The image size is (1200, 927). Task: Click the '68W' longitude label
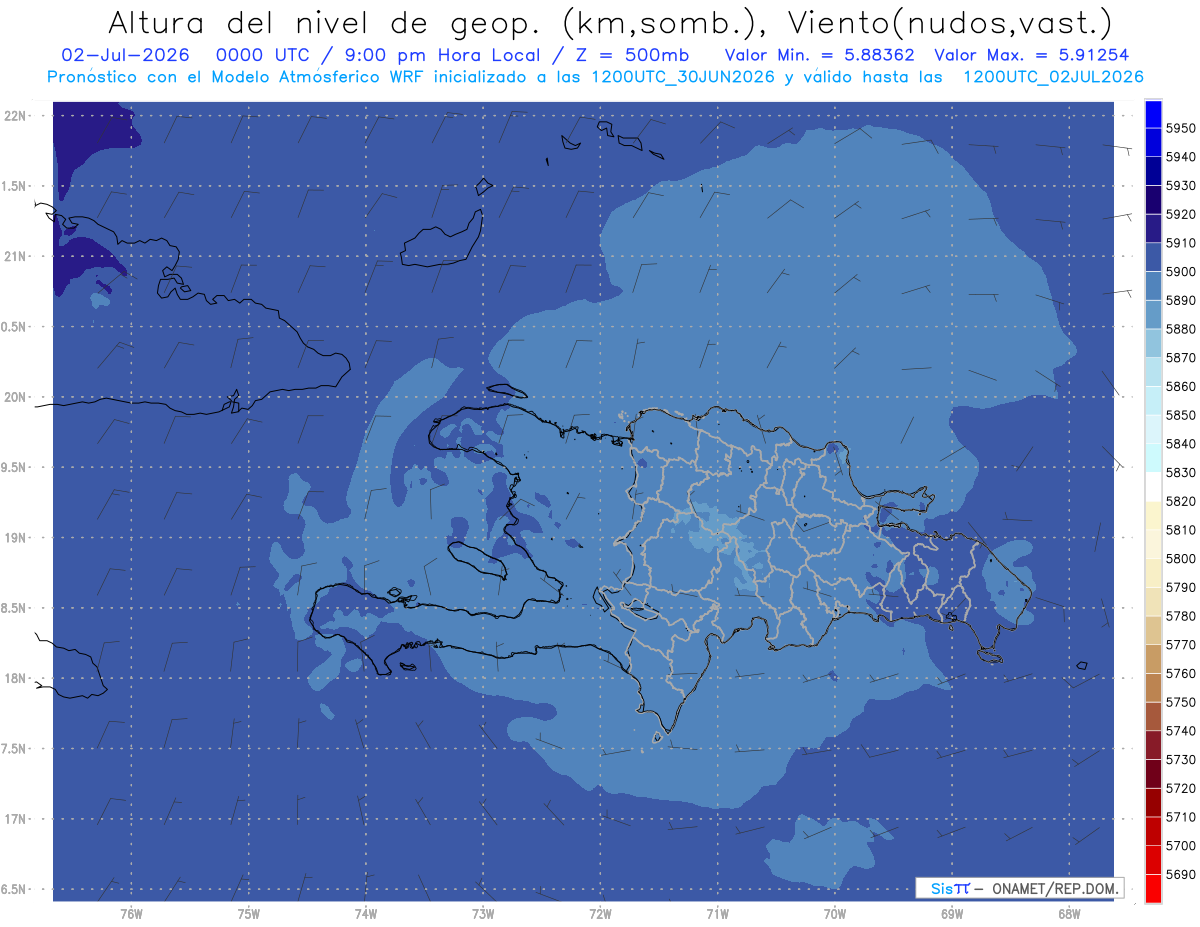pos(1069,915)
